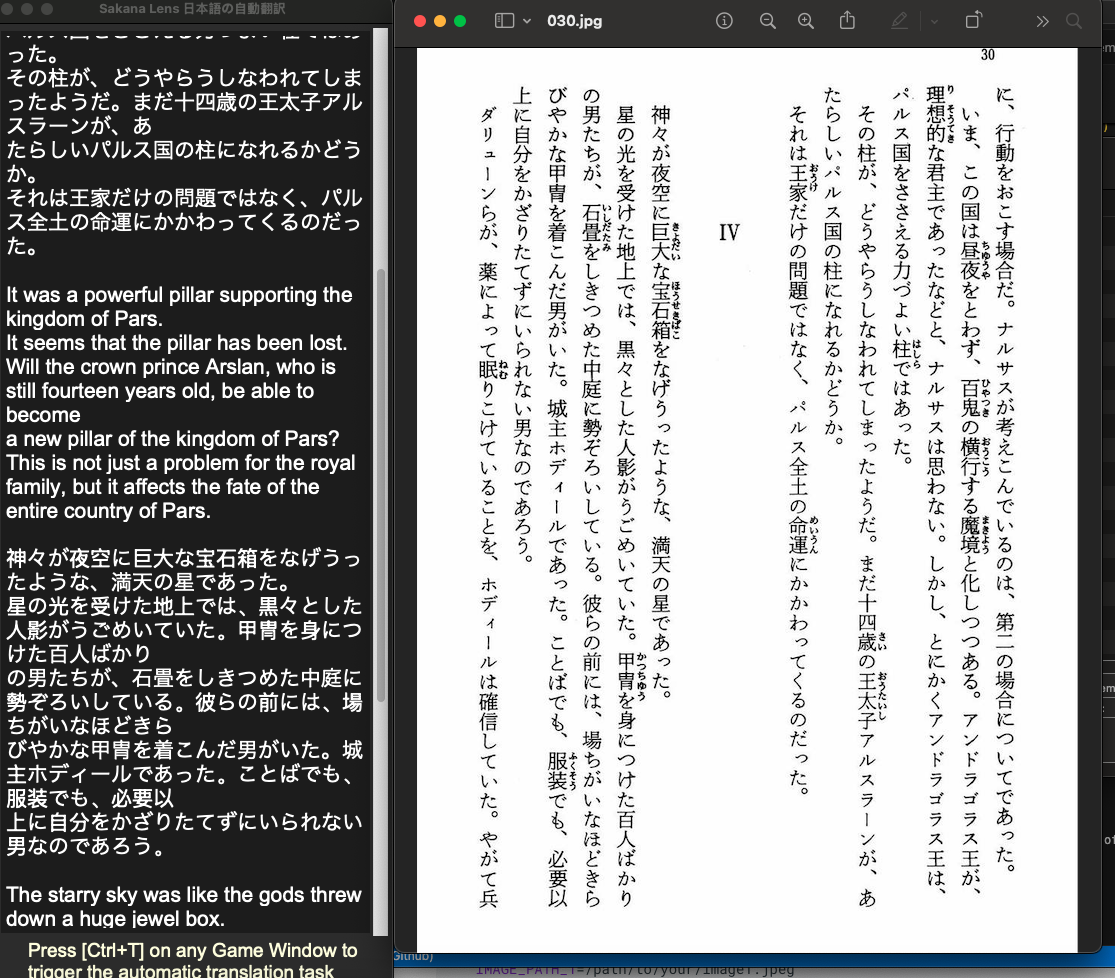Zoom in on 030.jpg in Preview

[806, 21]
